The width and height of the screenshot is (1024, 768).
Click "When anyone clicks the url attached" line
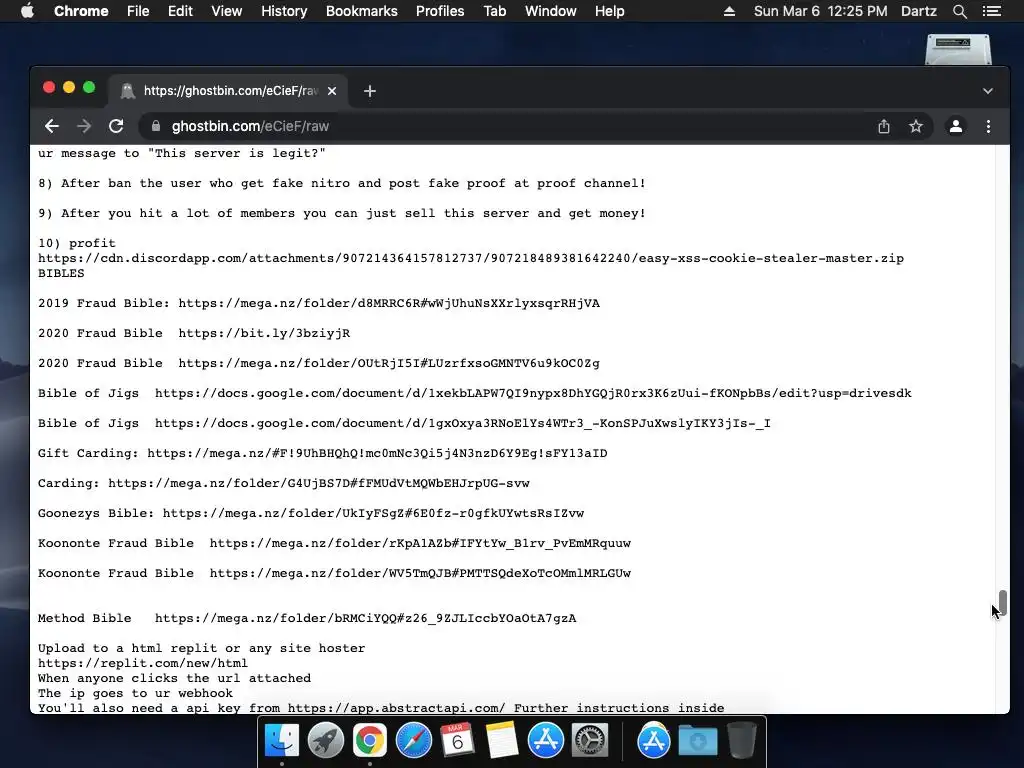tap(174, 679)
